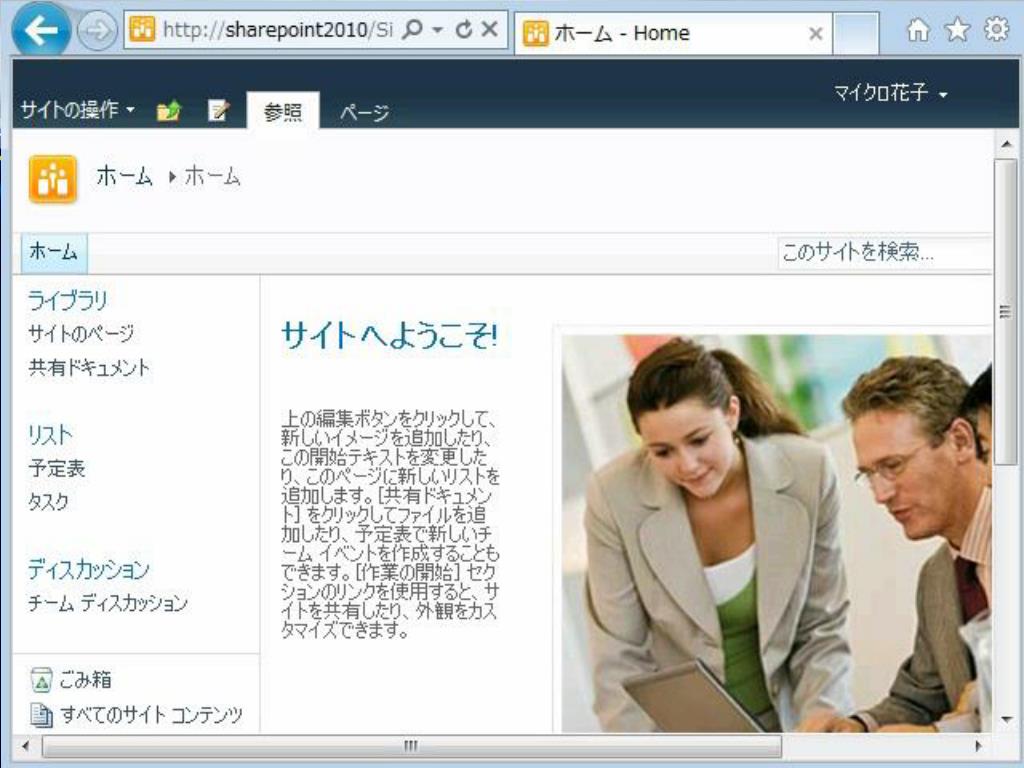Screen dimensions: 1024x768
Task: Click the vertical scrollbar thumb
Action: (x=1006, y=312)
